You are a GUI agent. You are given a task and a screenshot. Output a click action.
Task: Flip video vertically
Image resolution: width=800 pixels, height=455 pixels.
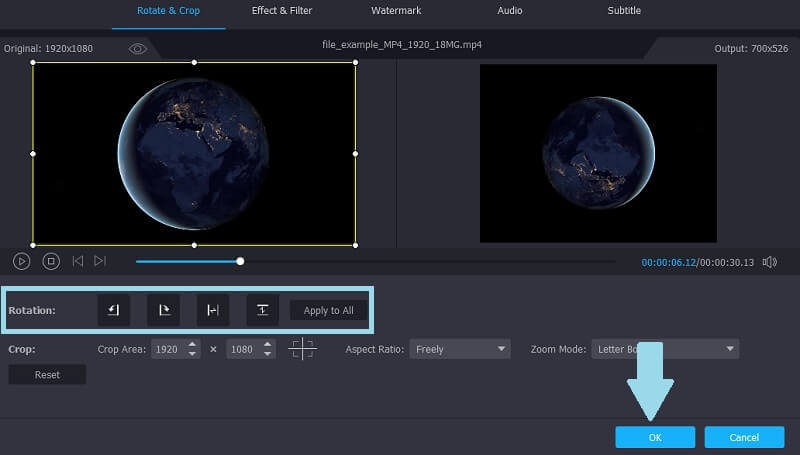coord(262,310)
